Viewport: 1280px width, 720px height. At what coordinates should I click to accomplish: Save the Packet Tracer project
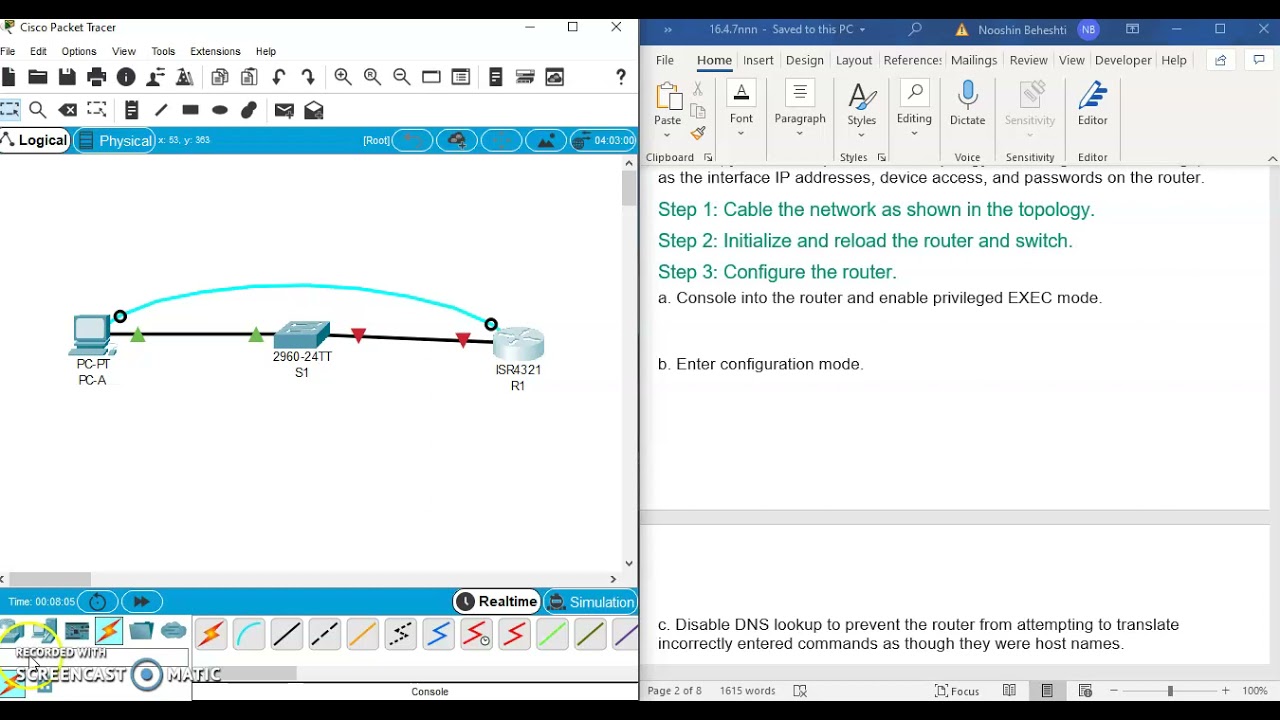[67, 77]
